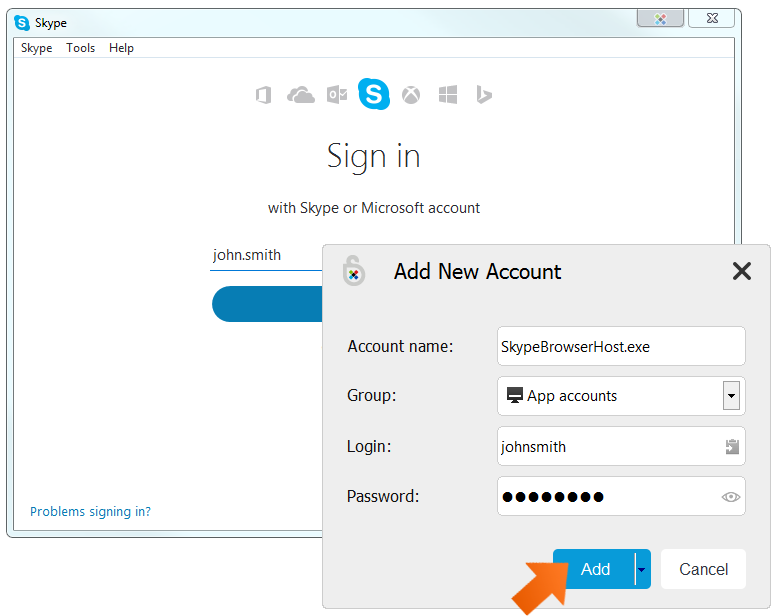Click the blue Skype logo icon
This screenshot has height=616, width=779.
point(374,94)
